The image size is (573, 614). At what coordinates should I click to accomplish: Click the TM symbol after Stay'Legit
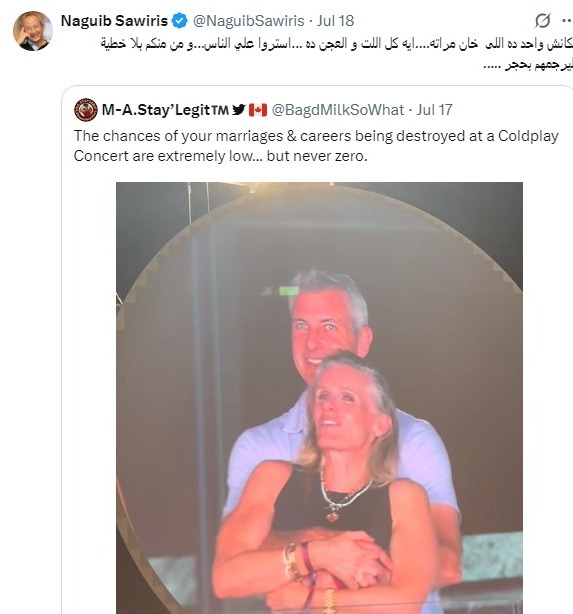click(x=220, y=110)
